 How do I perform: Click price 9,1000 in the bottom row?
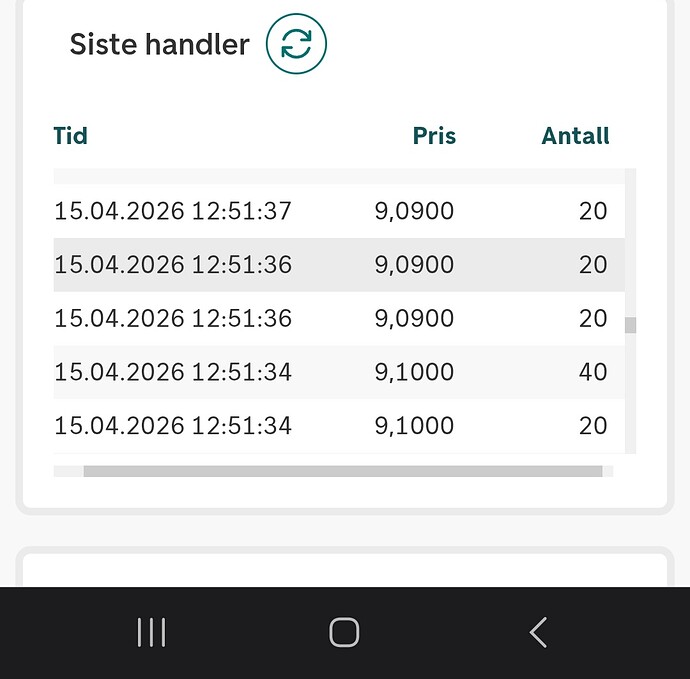click(x=414, y=426)
